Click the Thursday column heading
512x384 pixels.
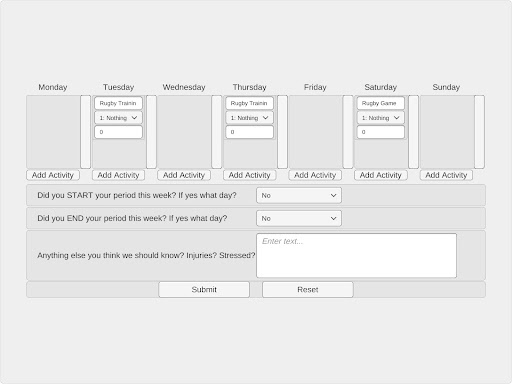click(x=249, y=87)
